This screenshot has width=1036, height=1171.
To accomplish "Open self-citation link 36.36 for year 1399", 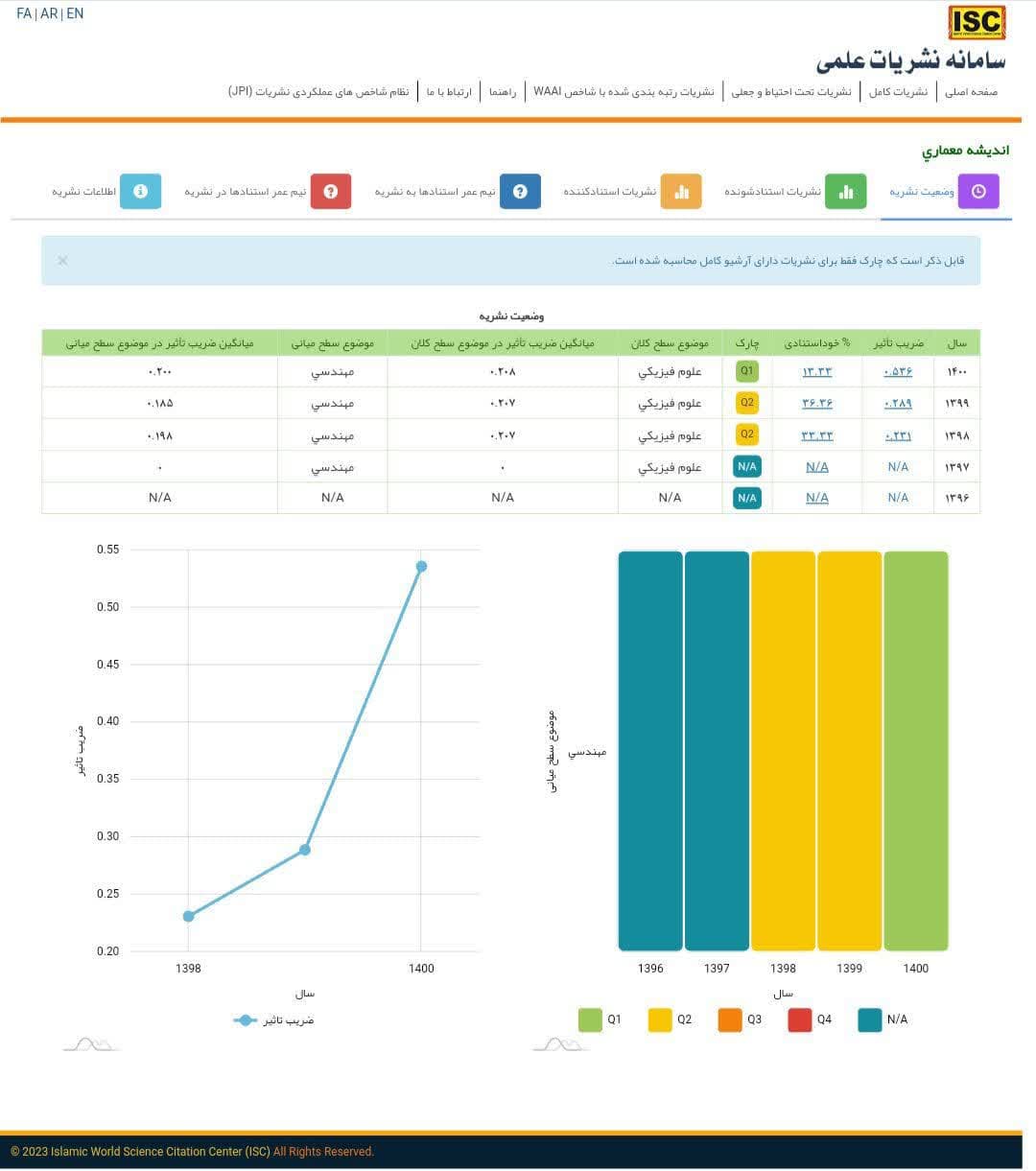I will pos(816,404).
